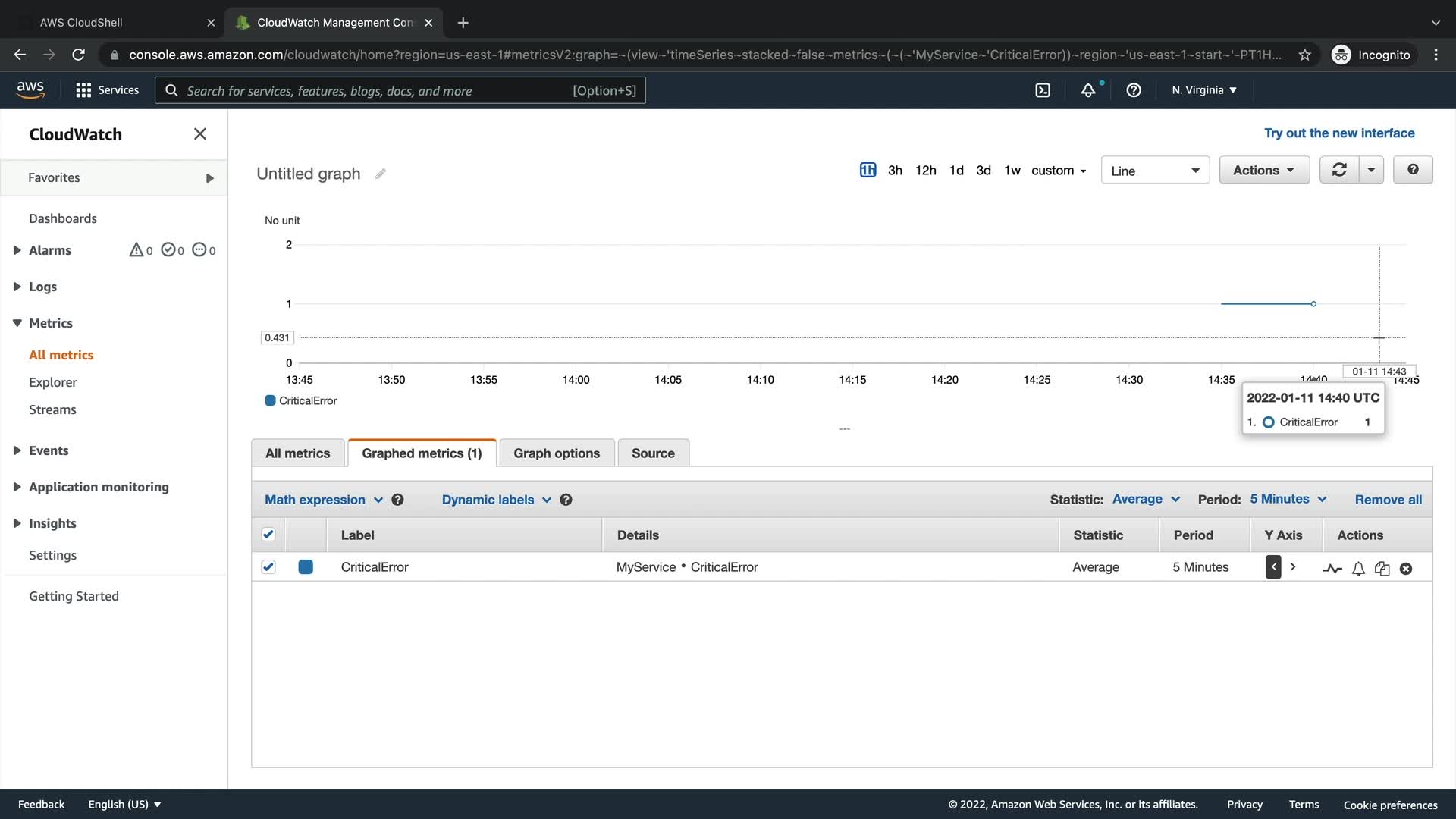Image resolution: width=1456 pixels, height=819 pixels.
Task: Open the Actions dropdown menu
Action: pos(1263,171)
